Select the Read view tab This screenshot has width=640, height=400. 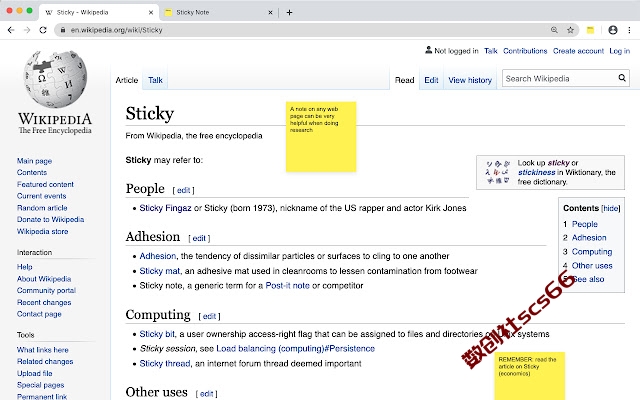[404, 80]
